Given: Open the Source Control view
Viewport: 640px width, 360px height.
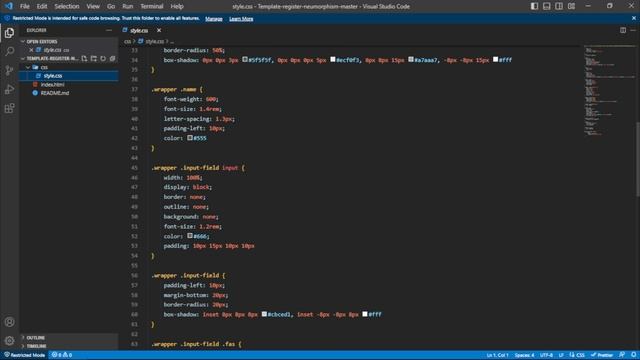Looking at the screenshot, I should tap(9, 70).
